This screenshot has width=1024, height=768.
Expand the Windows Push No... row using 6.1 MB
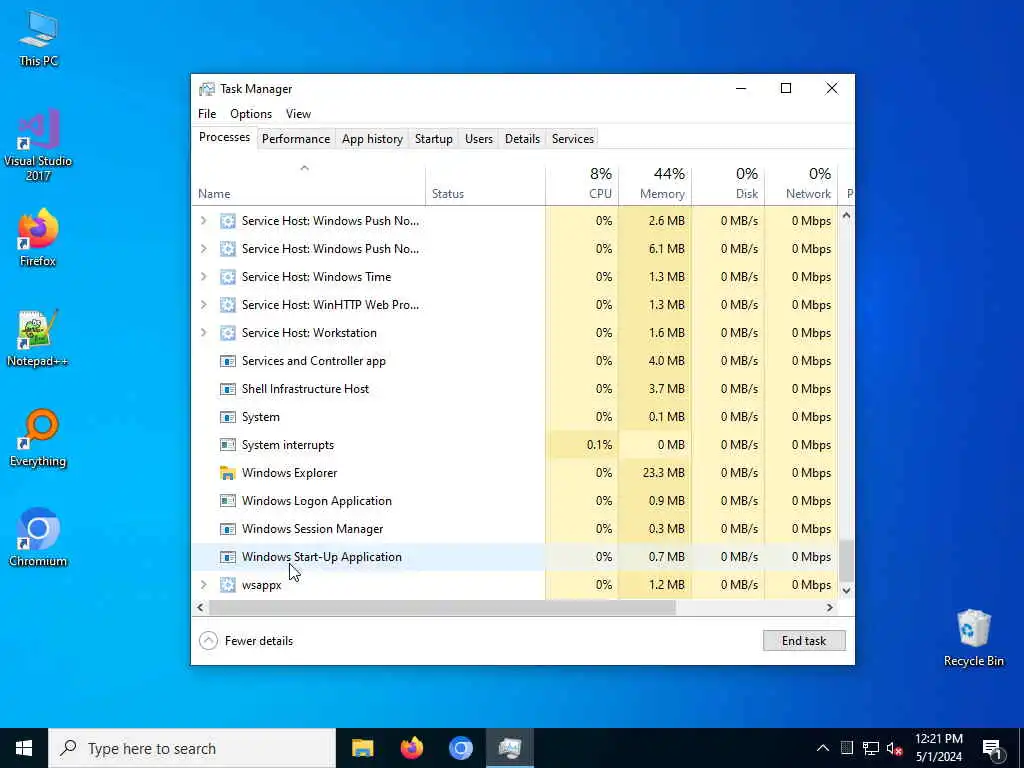coord(204,249)
